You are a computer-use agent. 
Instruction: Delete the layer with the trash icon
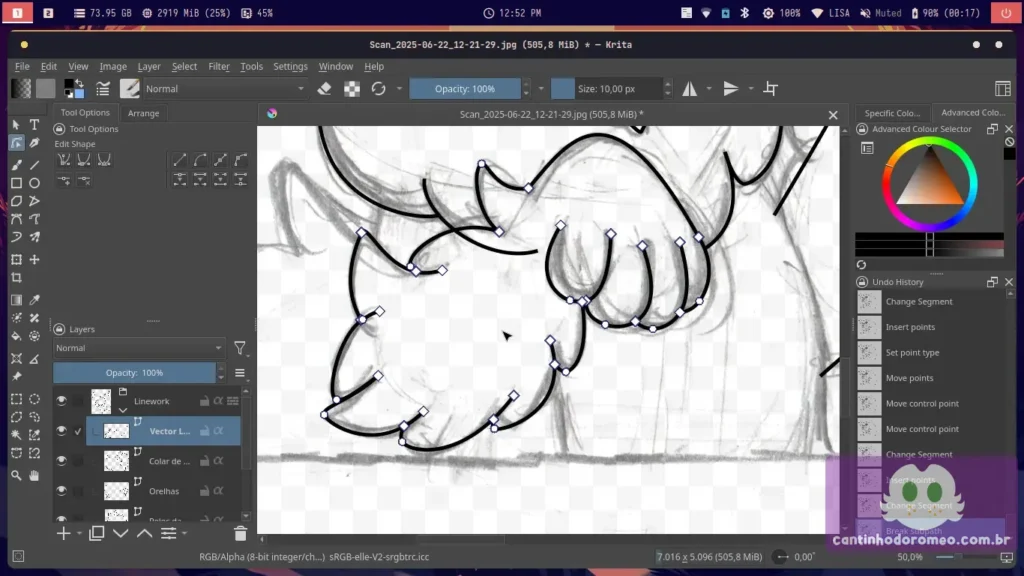[240, 534]
